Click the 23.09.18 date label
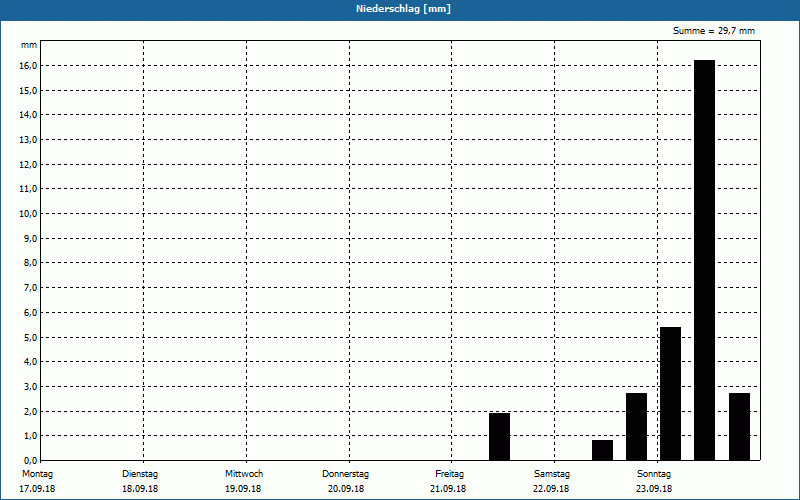This screenshot has width=800, height=500. (654, 488)
